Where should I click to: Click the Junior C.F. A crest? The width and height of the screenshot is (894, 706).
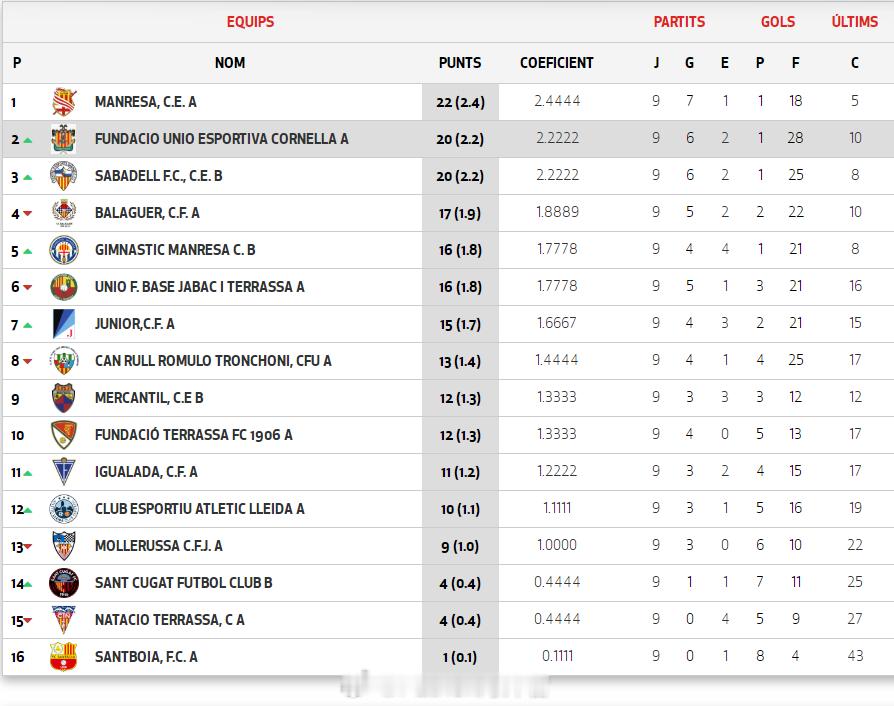63,324
